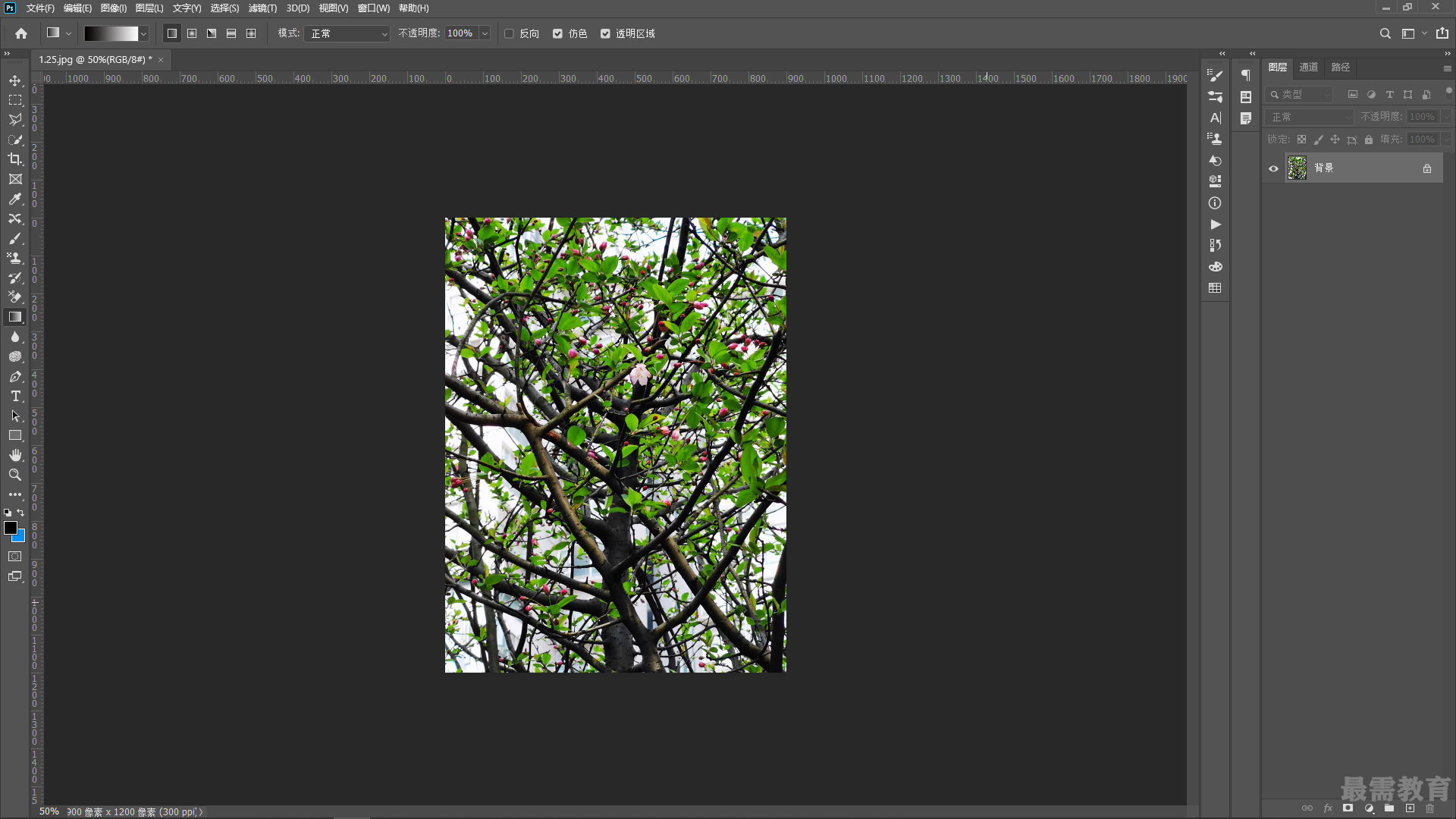Open the Search icon in options bar
The width and height of the screenshot is (1456, 819).
(x=1385, y=33)
